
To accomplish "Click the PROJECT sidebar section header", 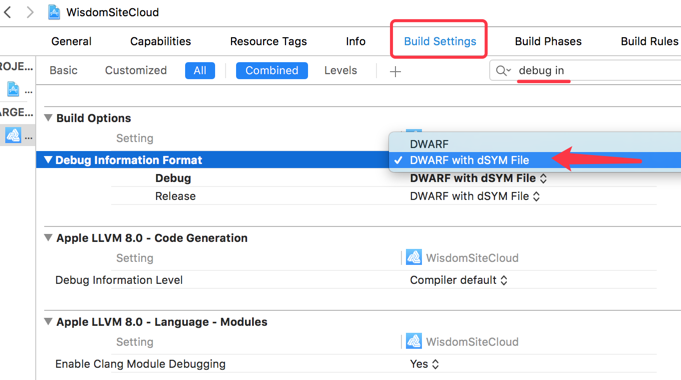I will click(x=17, y=66).
